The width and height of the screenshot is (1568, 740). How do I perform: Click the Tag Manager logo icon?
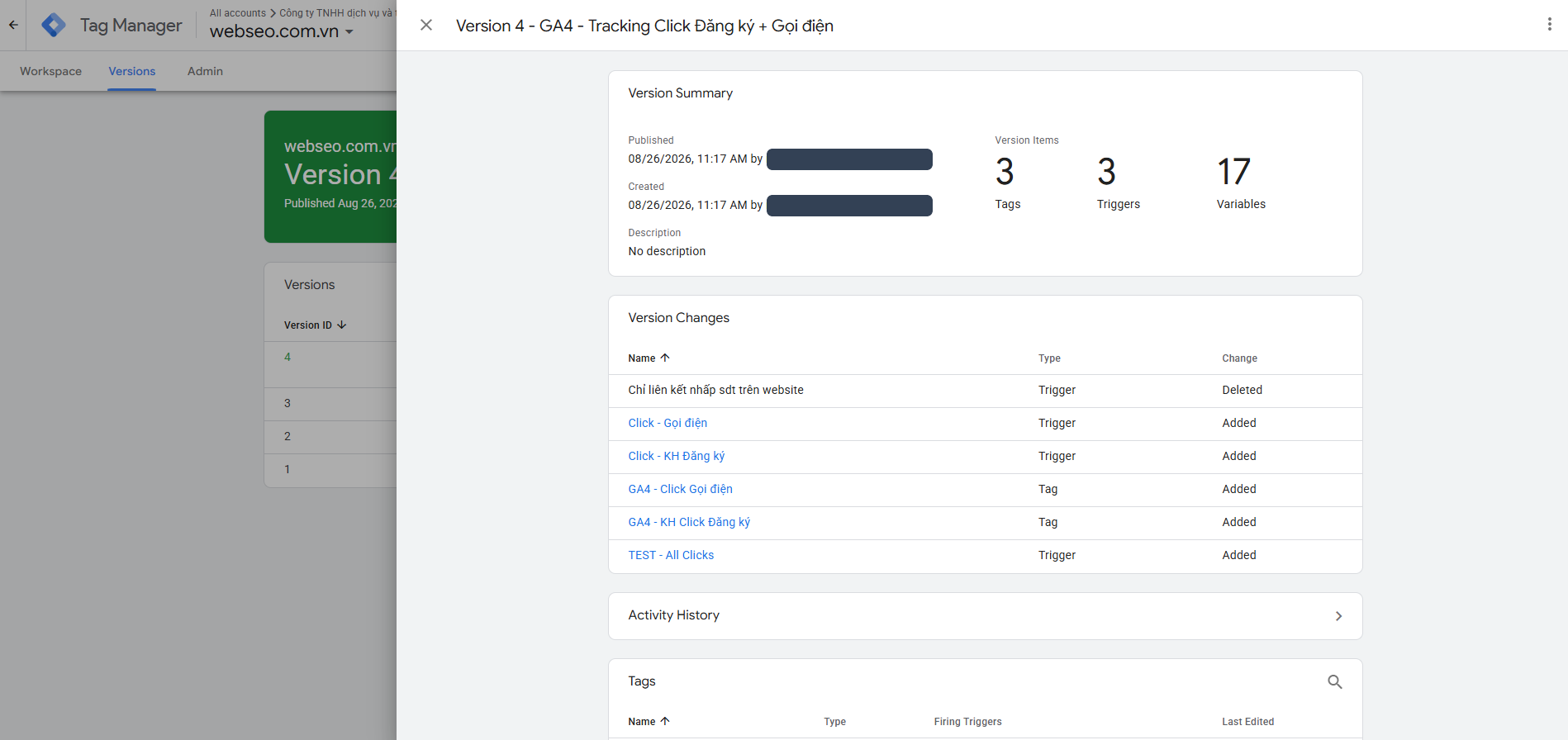click(54, 25)
